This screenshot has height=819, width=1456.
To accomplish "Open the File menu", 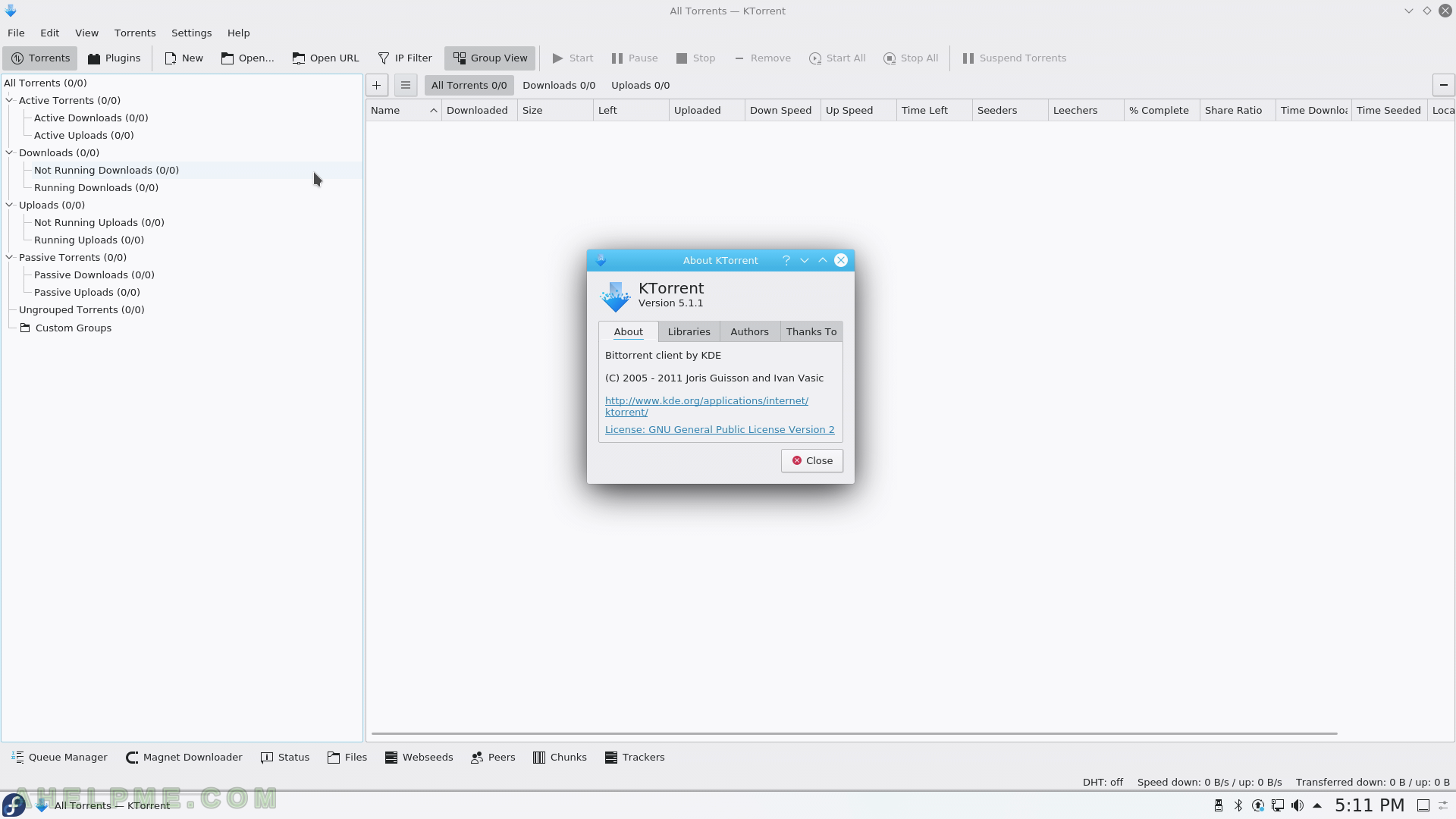I will [16, 33].
